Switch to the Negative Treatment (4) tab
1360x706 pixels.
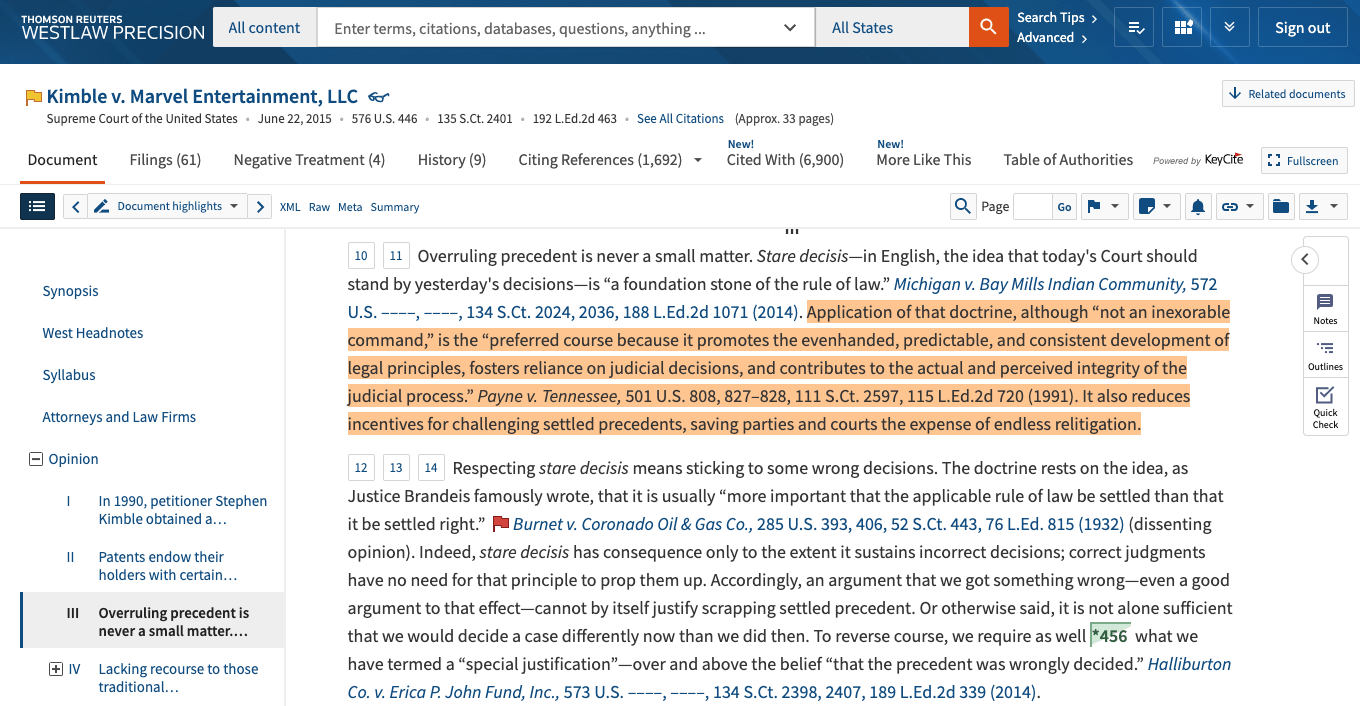[x=309, y=160]
